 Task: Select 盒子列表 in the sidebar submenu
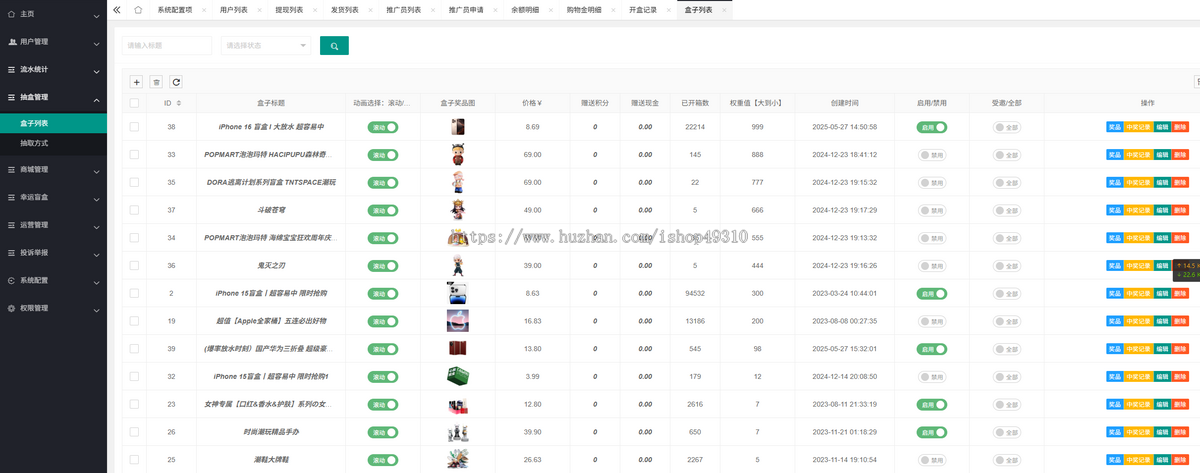(x=54, y=123)
